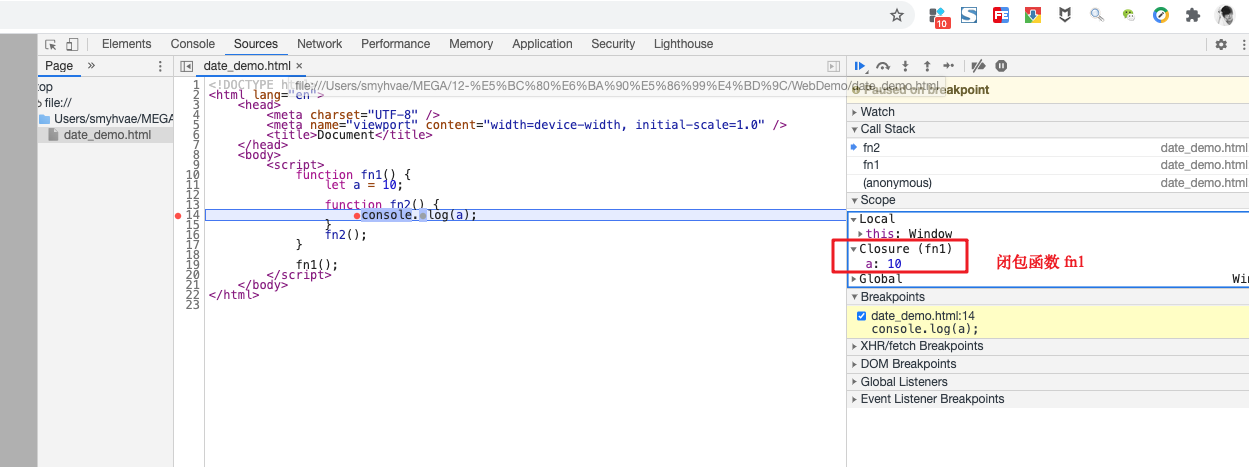Switch to the Console tab

tap(193, 44)
